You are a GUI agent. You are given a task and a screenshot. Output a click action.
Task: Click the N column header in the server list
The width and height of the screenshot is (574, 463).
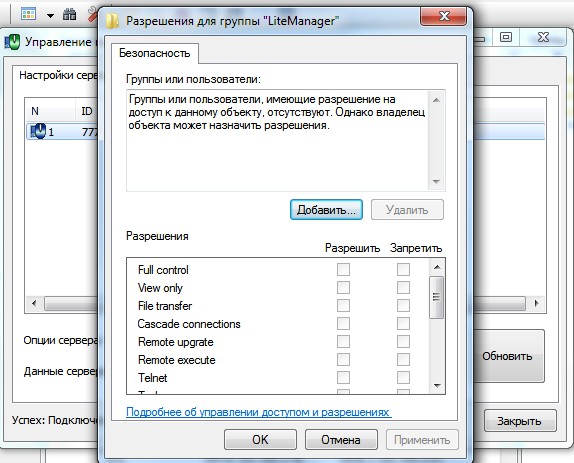click(x=51, y=111)
